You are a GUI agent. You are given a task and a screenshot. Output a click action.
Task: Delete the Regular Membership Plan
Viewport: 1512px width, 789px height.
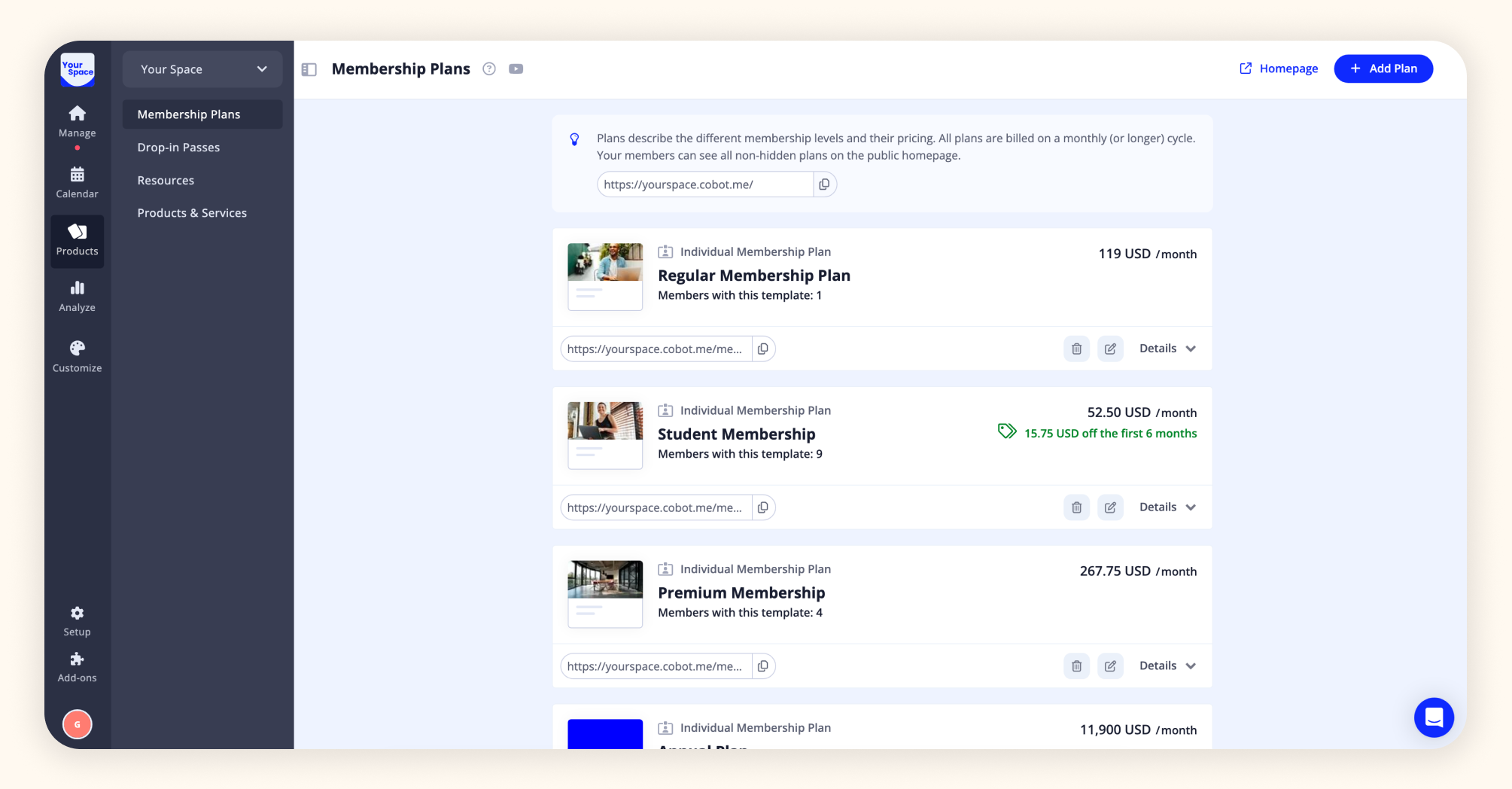(1075, 349)
